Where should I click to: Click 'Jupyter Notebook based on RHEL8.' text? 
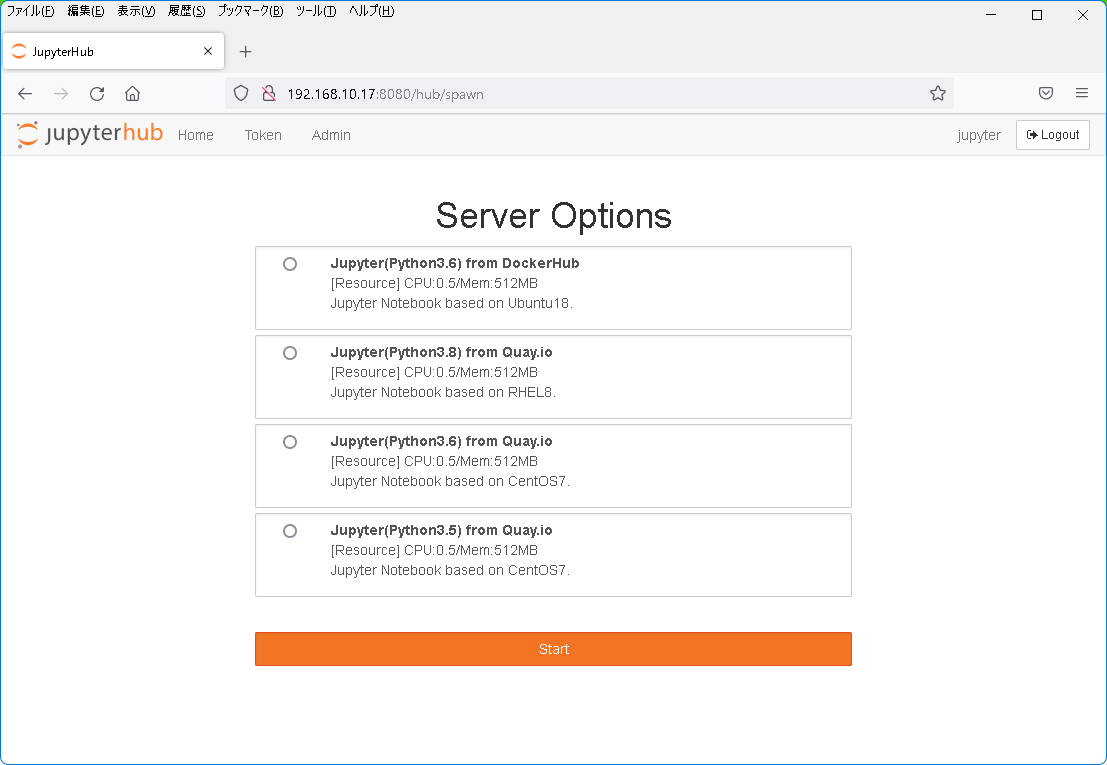point(443,392)
